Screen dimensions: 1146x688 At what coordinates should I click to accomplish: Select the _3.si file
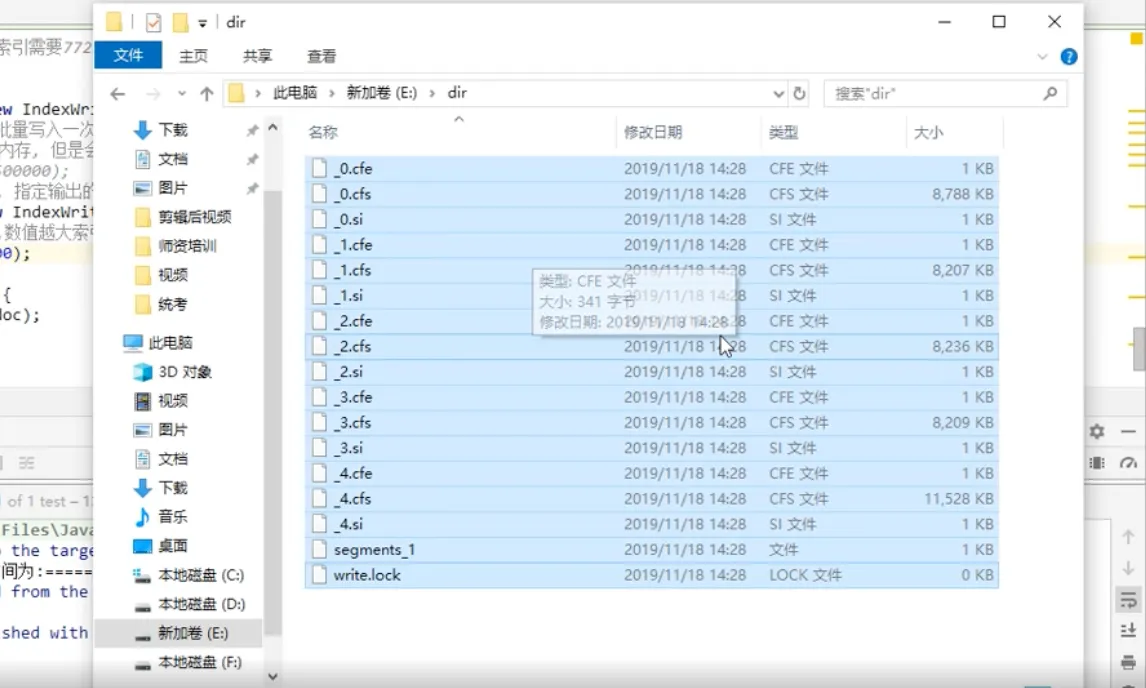click(x=651, y=448)
